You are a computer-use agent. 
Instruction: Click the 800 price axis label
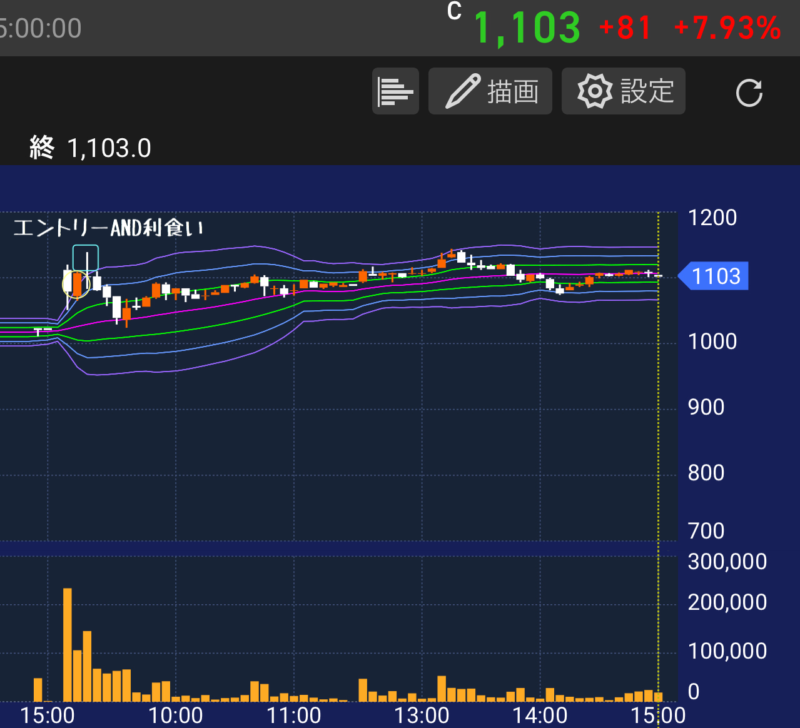pyautogui.click(x=706, y=473)
